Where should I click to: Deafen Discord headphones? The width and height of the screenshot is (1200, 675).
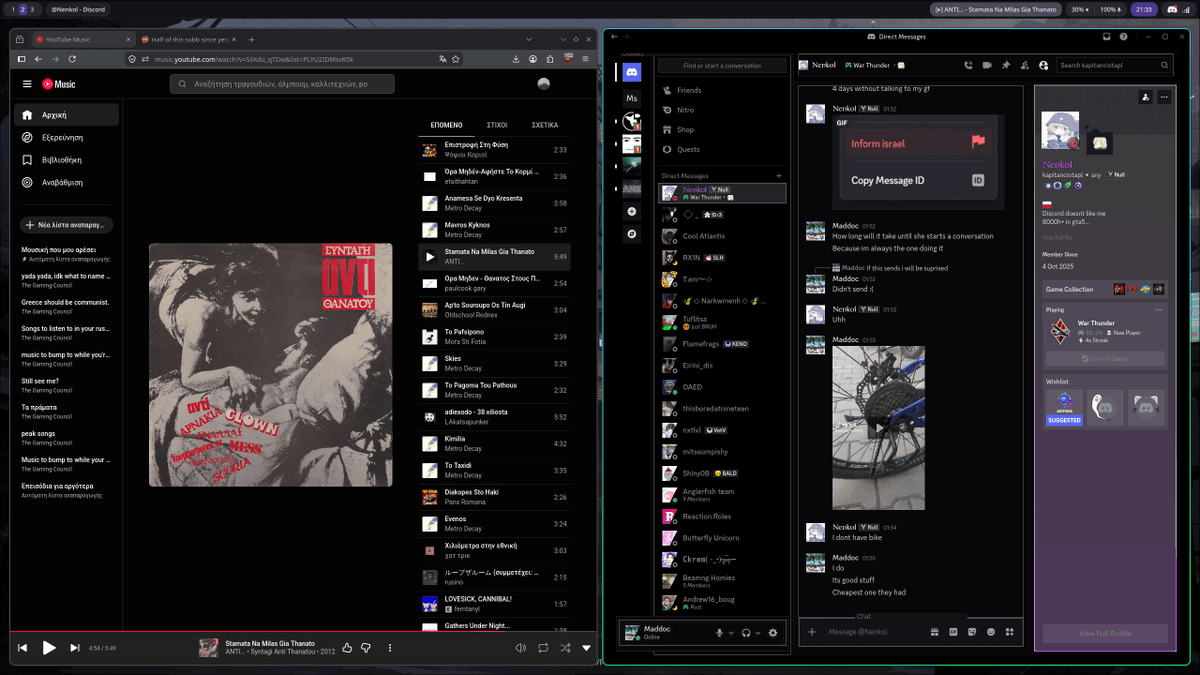(746, 633)
